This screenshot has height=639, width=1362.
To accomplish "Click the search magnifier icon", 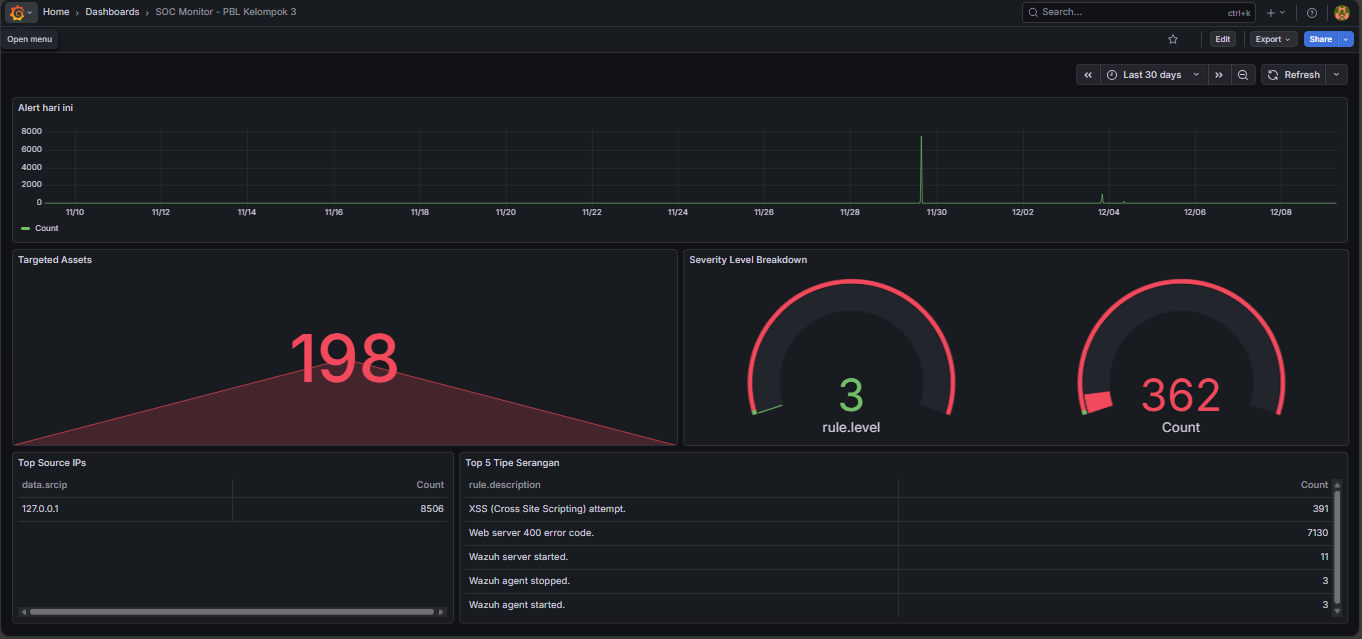I will (x=1033, y=12).
